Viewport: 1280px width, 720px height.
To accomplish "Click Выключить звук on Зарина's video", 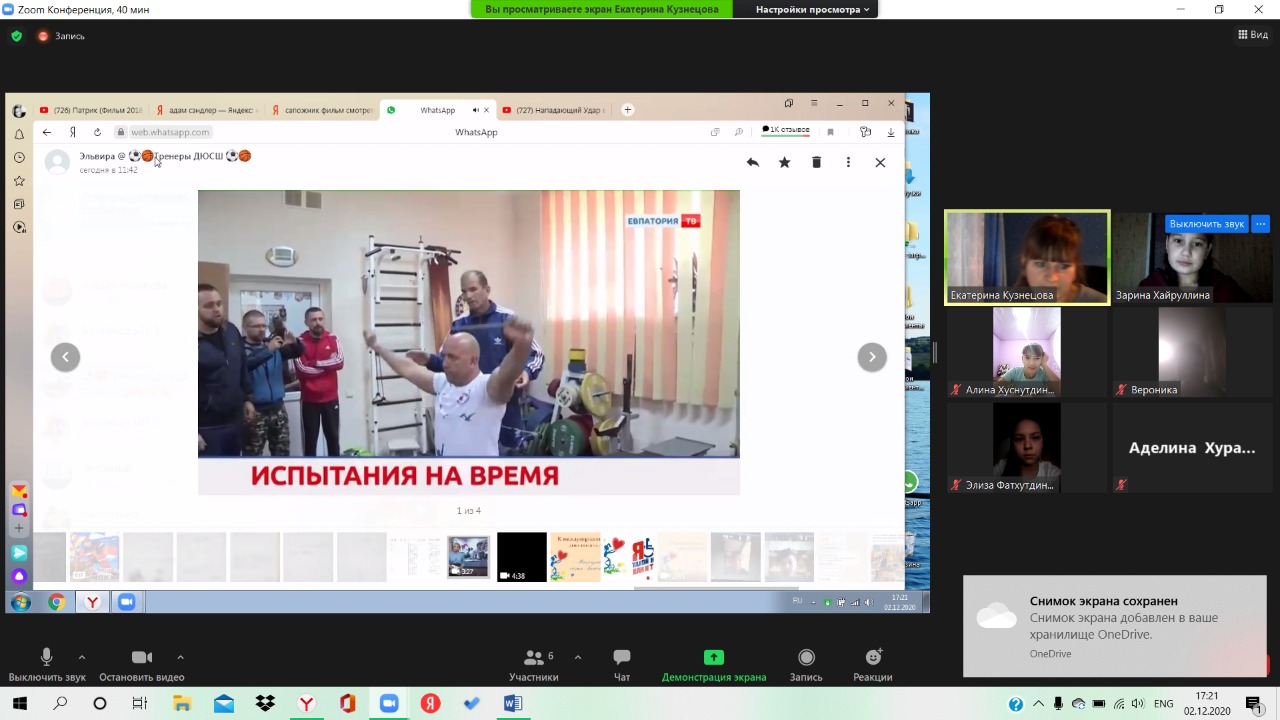I will click(1206, 224).
